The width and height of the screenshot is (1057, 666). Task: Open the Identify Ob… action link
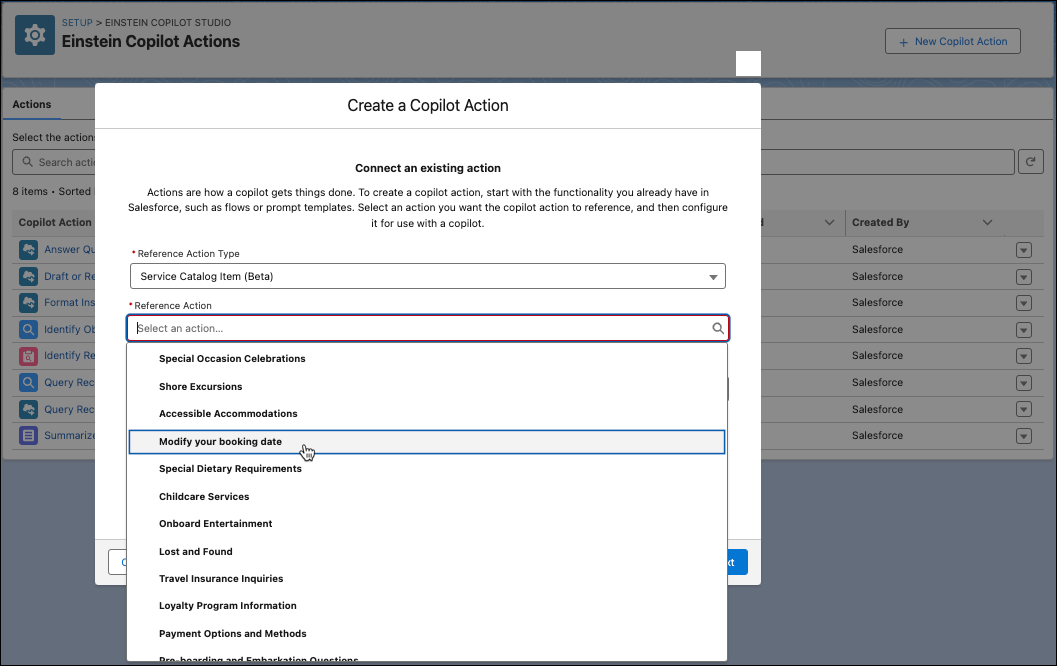[x=69, y=330]
